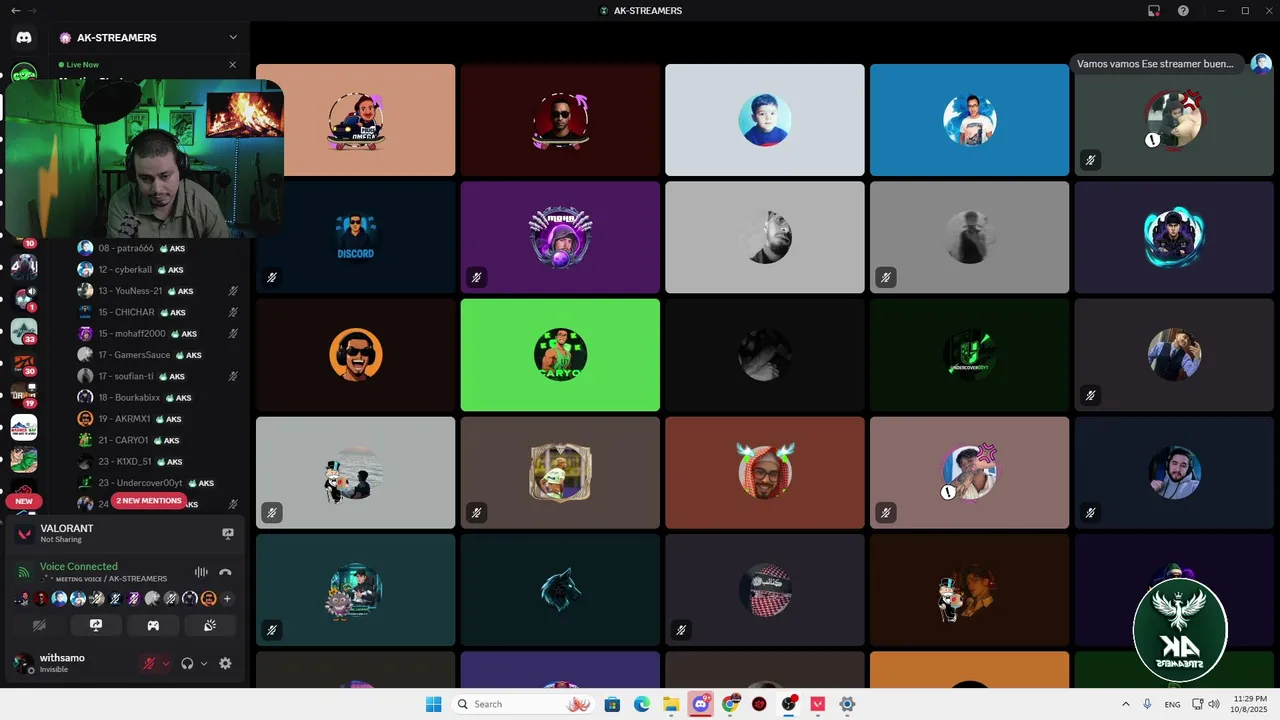Focus the DISCORD avatar participant tile
Image resolution: width=1280 pixels, height=720 pixels.
point(355,237)
